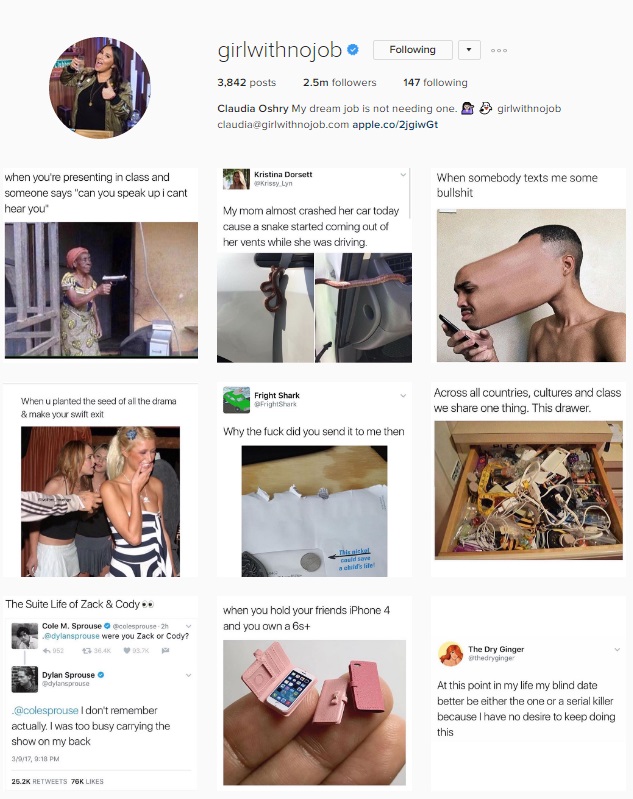The width and height of the screenshot is (633, 799).
Task: Open the Kristina Dorsett snake tweet post
Action: (x=314, y=265)
